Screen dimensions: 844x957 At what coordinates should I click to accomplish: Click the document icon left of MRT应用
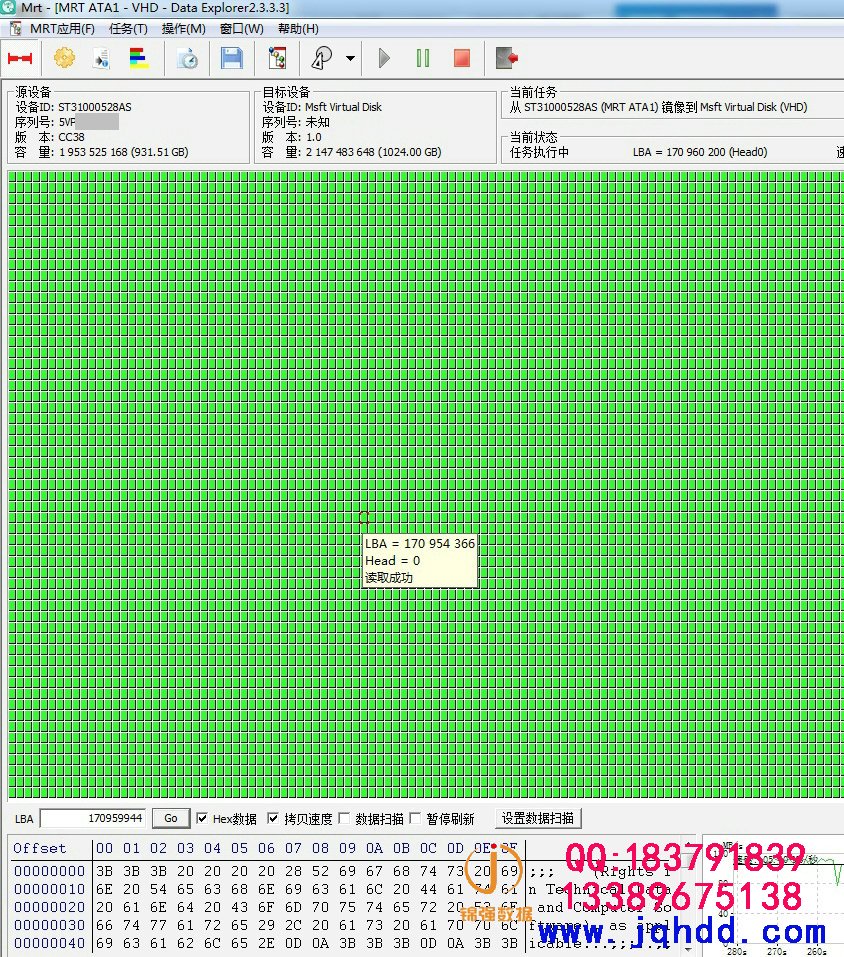(15, 29)
